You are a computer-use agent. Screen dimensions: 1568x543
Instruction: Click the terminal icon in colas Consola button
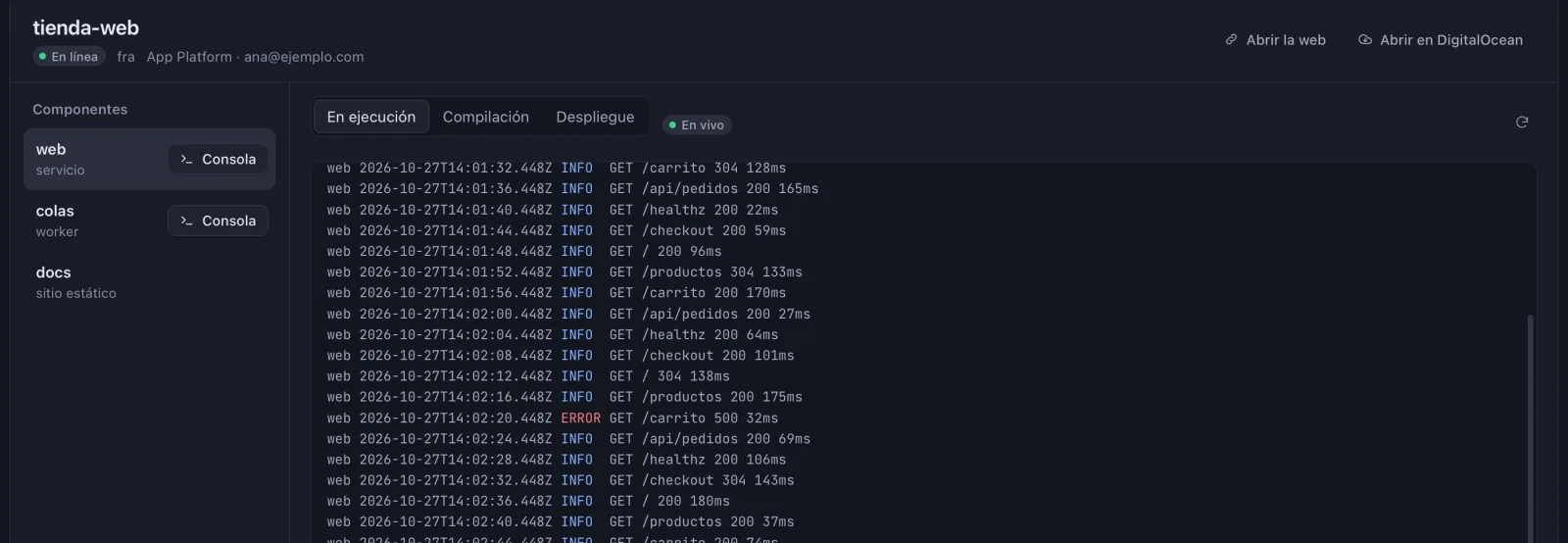click(186, 222)
